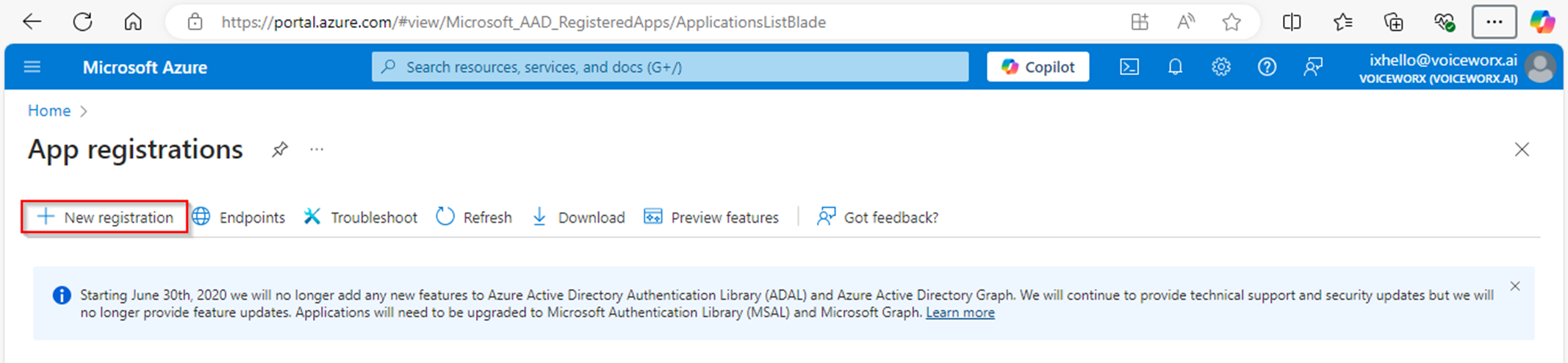Click the Azure search resources field
Image resolution: width=1568 pixels, height=363 pixels.
pyautogui.click(x=670, y=67)
